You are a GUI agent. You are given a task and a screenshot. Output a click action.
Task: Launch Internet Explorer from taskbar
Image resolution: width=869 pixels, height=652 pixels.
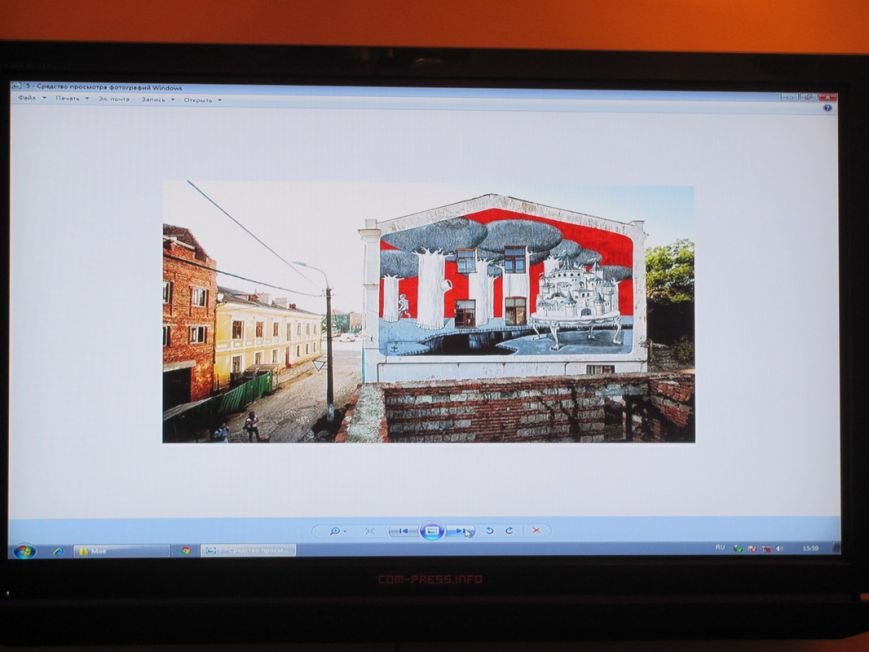(x=58, y=551)
